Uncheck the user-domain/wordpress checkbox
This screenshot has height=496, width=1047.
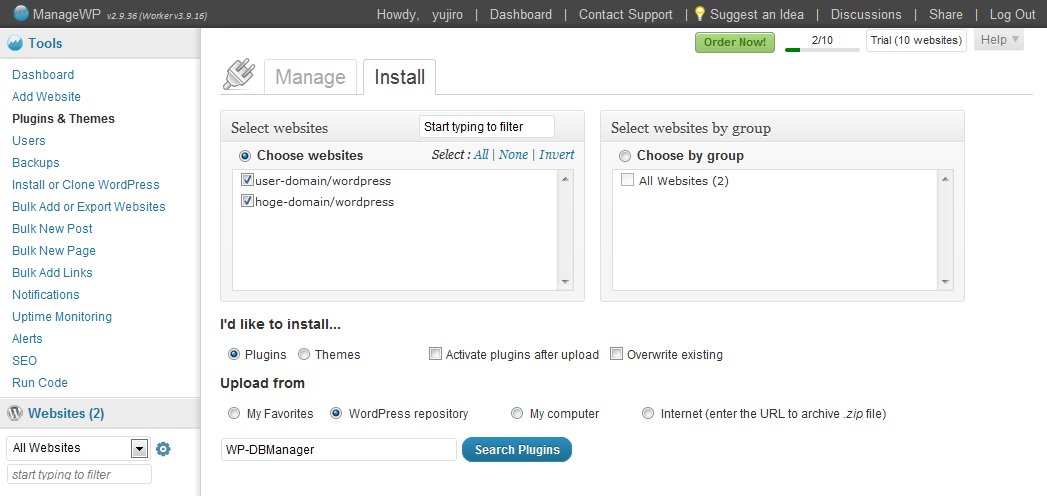coord(247,180)
